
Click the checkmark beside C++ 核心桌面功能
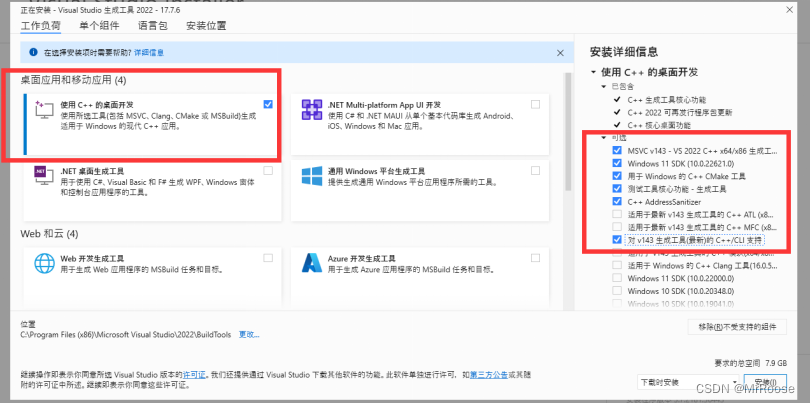(x=616, y=125)
